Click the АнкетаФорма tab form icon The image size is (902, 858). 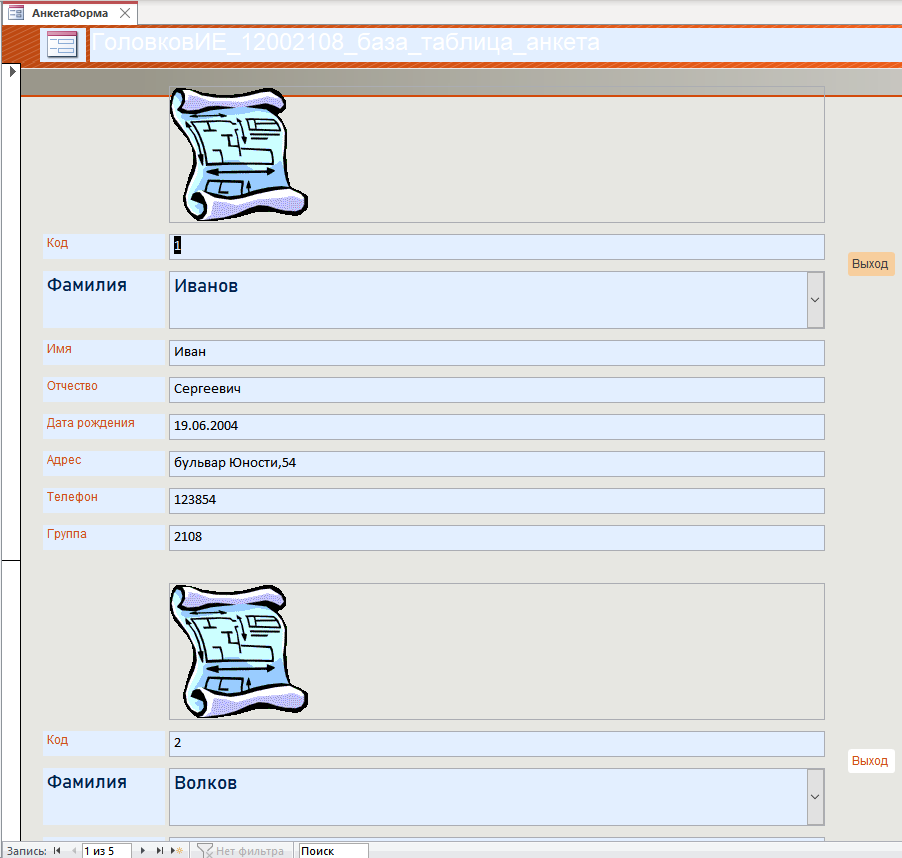(16, 13)
